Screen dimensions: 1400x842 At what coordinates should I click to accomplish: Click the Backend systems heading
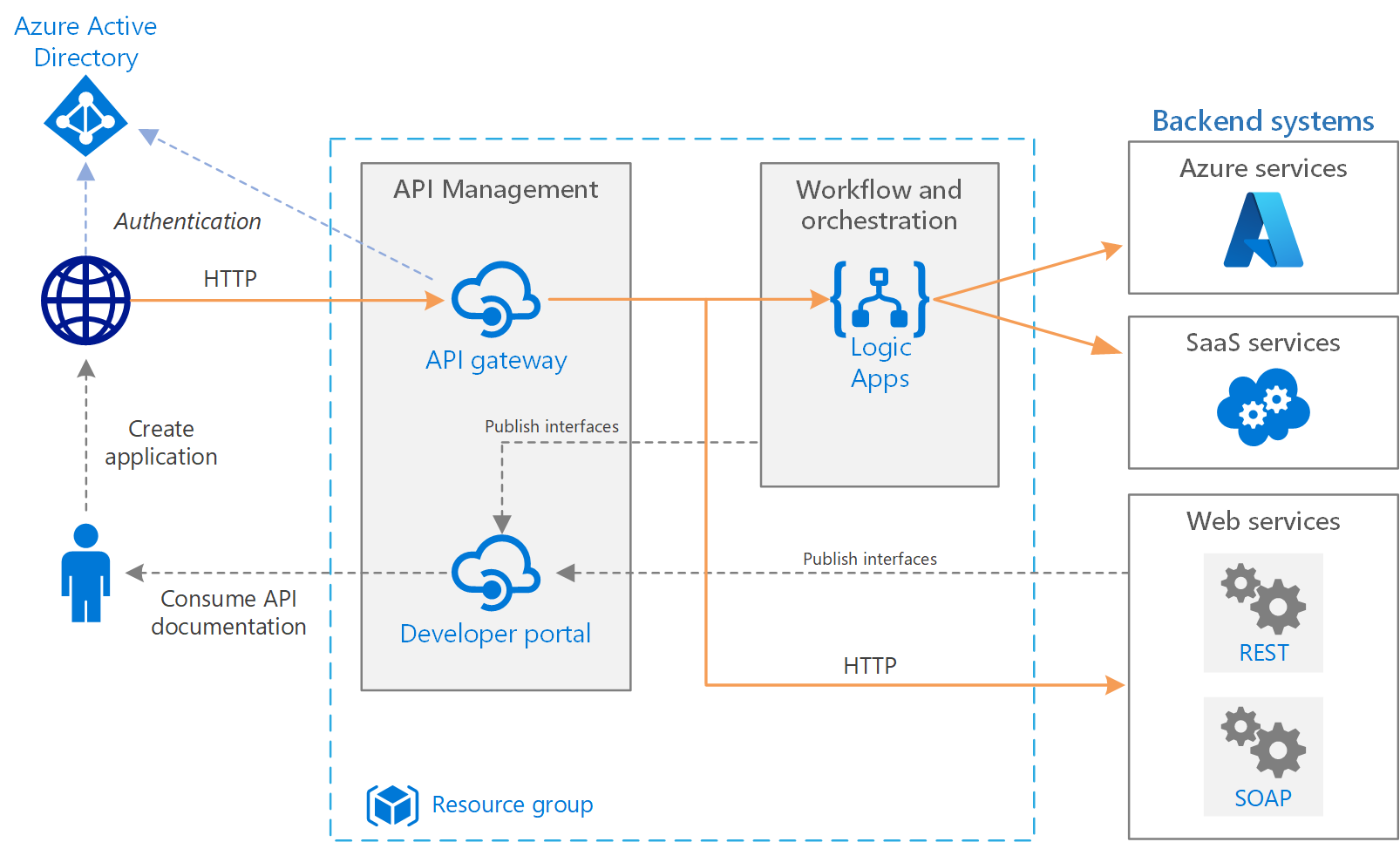coord(1263,120)
